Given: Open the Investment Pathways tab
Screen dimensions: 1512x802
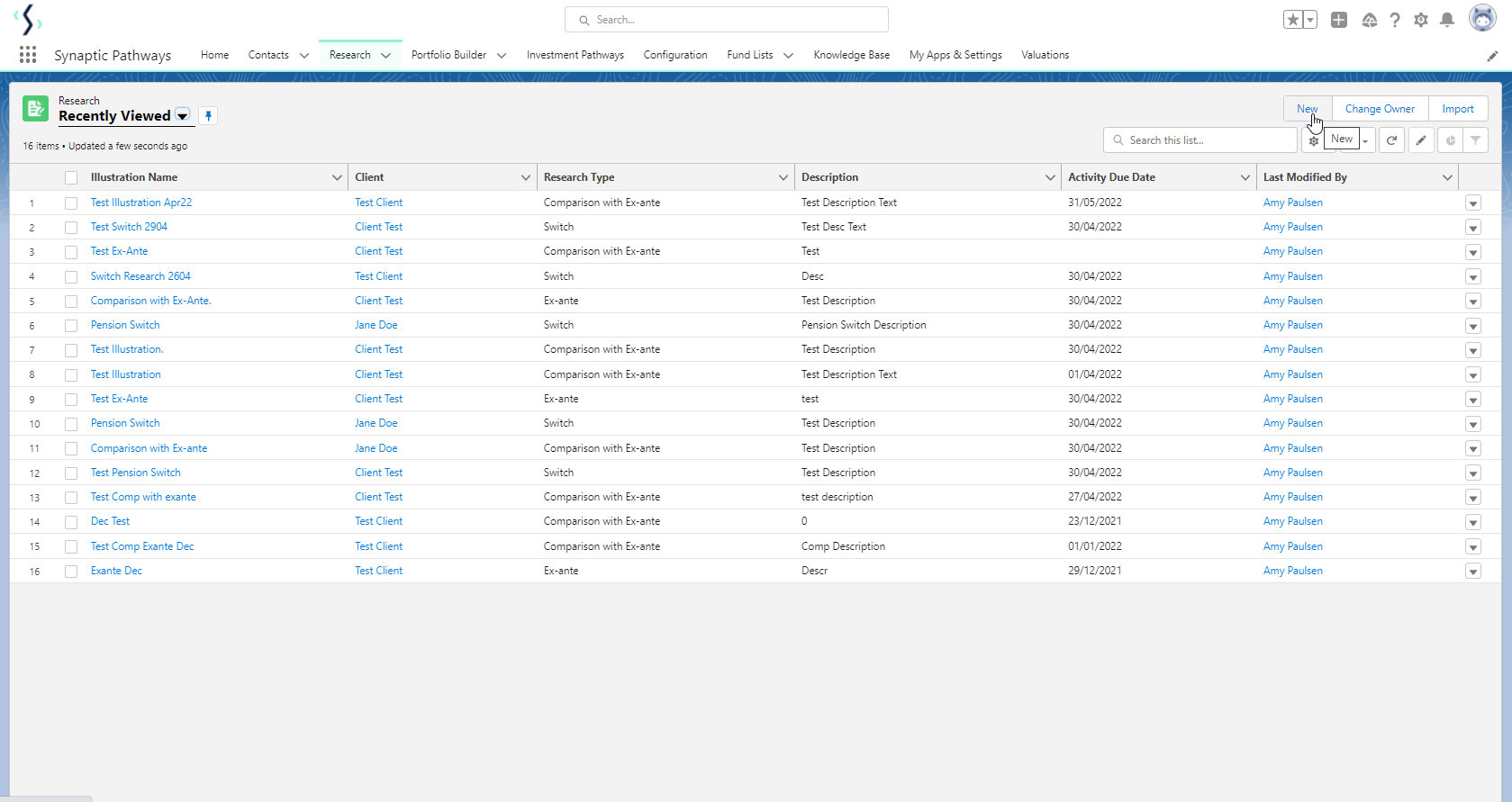Looking at the screenshot, I should [x=575, y=55].
